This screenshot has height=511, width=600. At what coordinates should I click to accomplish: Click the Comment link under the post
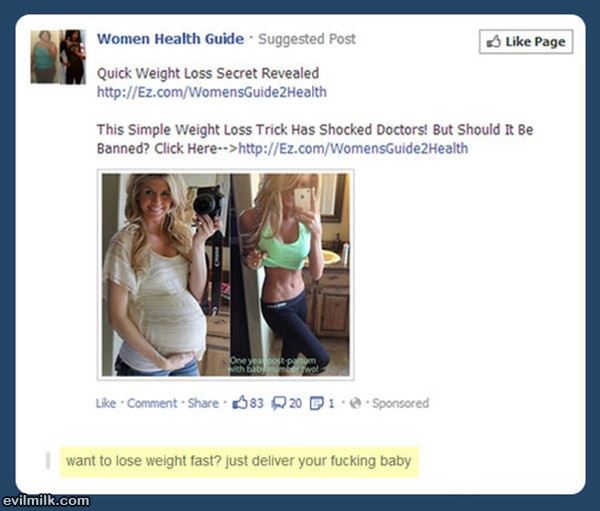152,403
